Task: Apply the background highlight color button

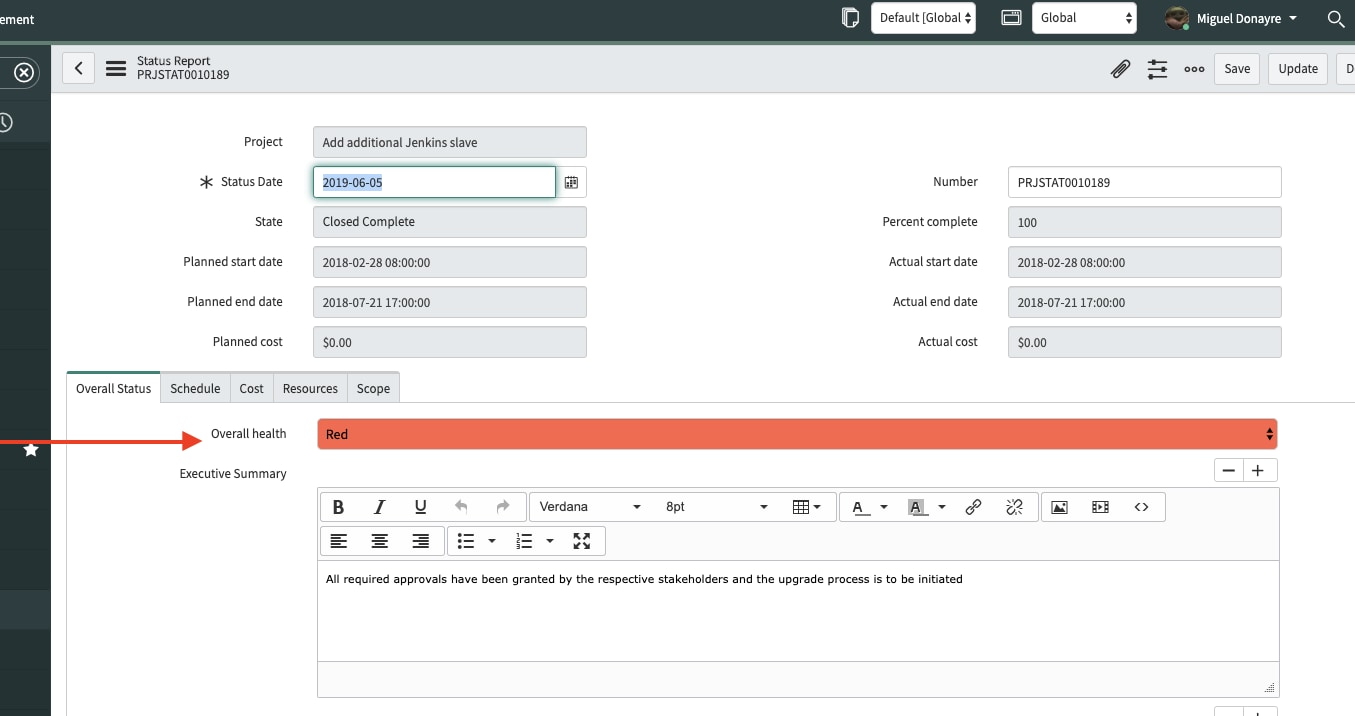Action: (x=916, y=507)
